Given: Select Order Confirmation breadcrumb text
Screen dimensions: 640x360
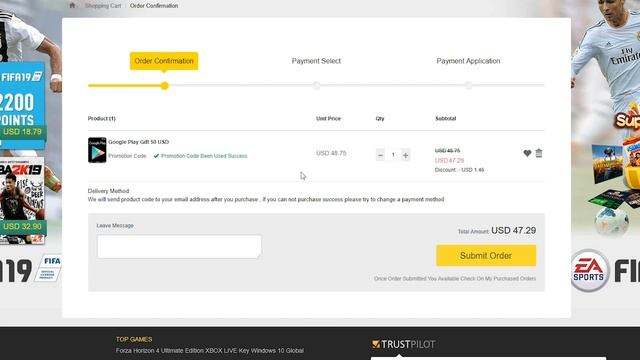Looking at the screenshot, I should pos(154,6).
